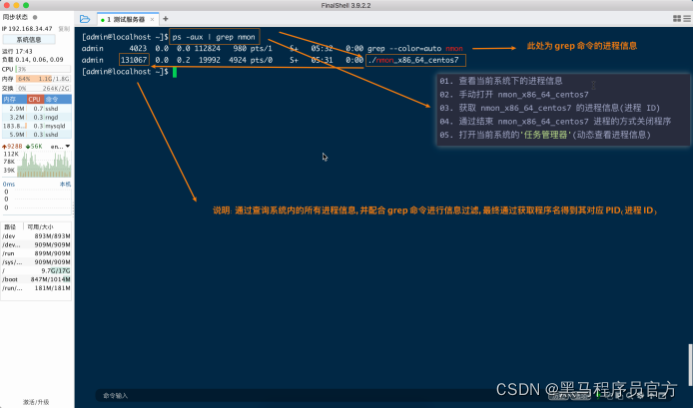The image size is (694, 408).
Task: Open the grid layout view icon
Action: (677, 19)
